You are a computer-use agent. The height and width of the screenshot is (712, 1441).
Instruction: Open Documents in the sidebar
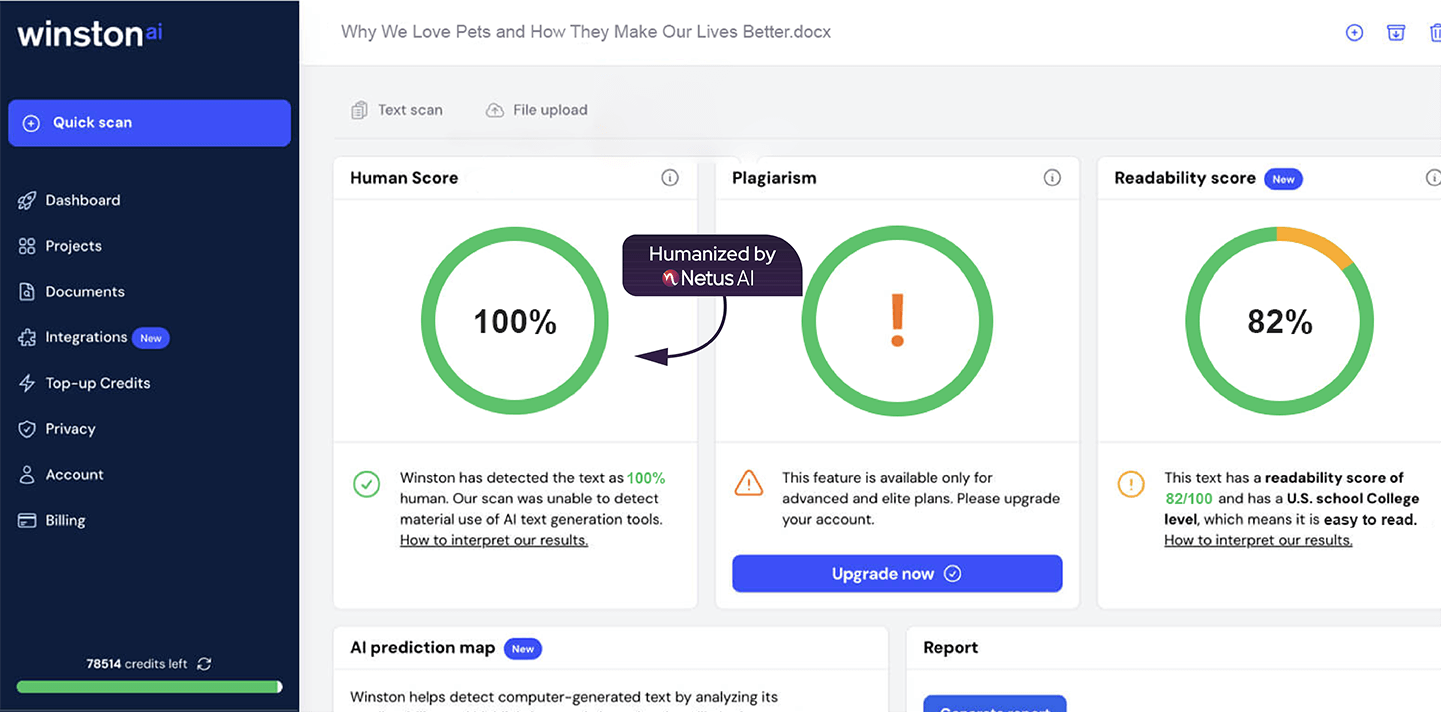coord(85,292)
